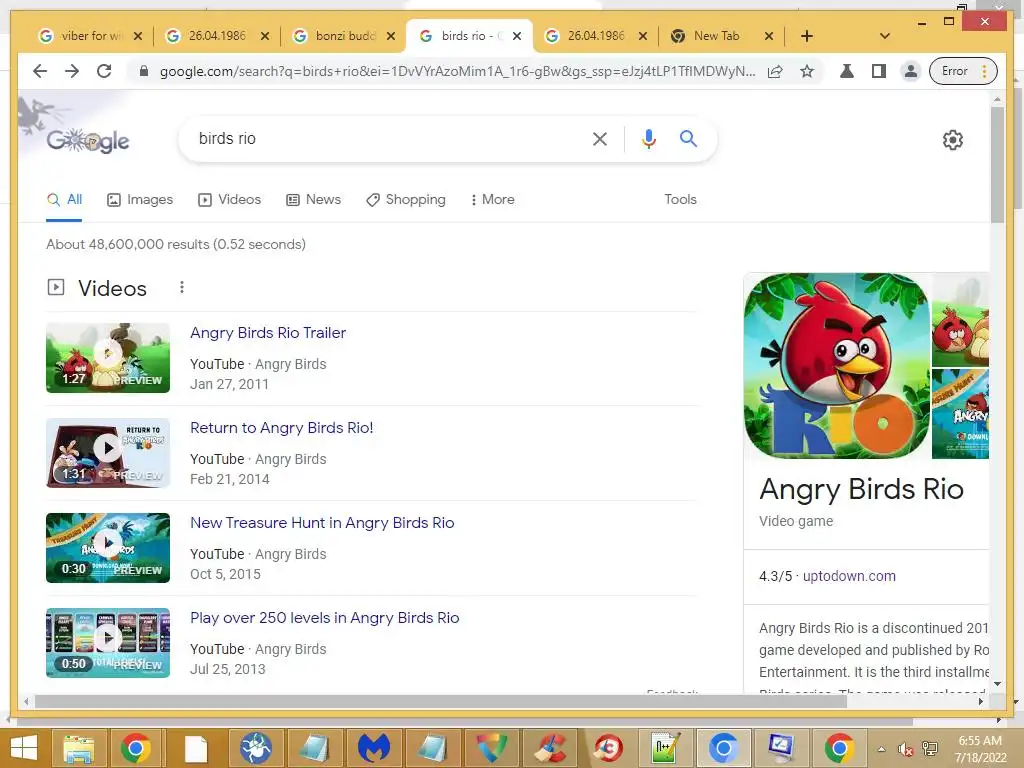The width and height of the screenshot is (1024, 768).
Task: Open Angry Birds Rio Trailer link
Action: [268, 332]
